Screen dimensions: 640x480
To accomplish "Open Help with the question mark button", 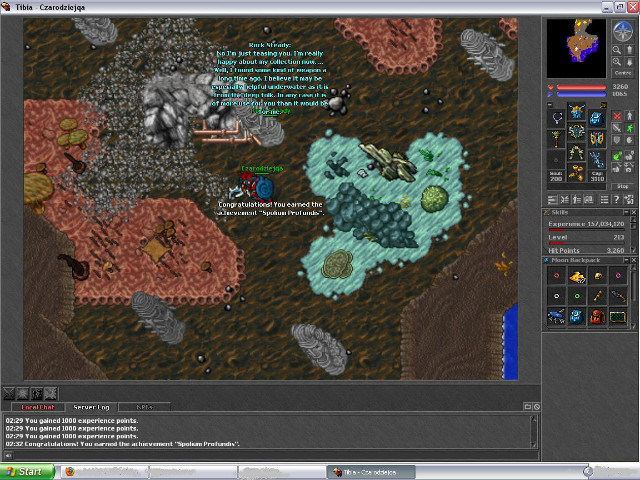I will [x=617, y=200].
